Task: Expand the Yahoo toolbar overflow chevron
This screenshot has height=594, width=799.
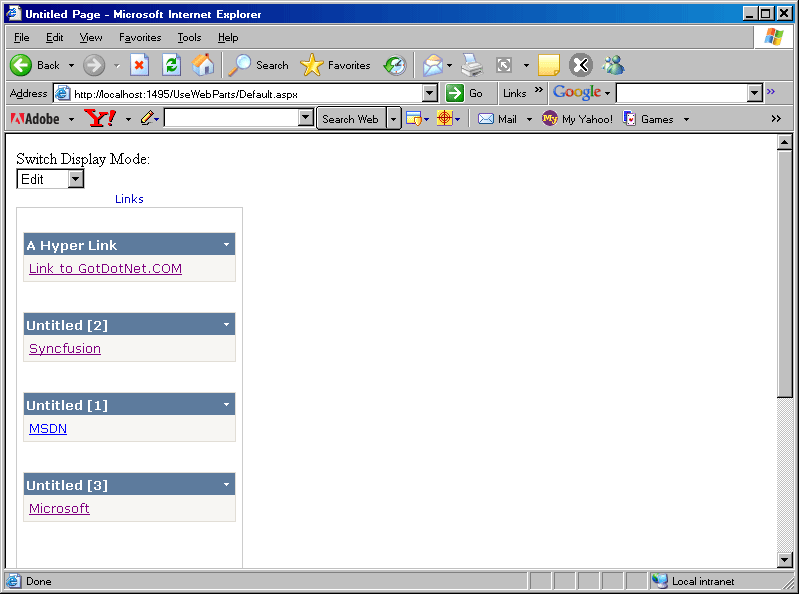Action: pos(776,119)
